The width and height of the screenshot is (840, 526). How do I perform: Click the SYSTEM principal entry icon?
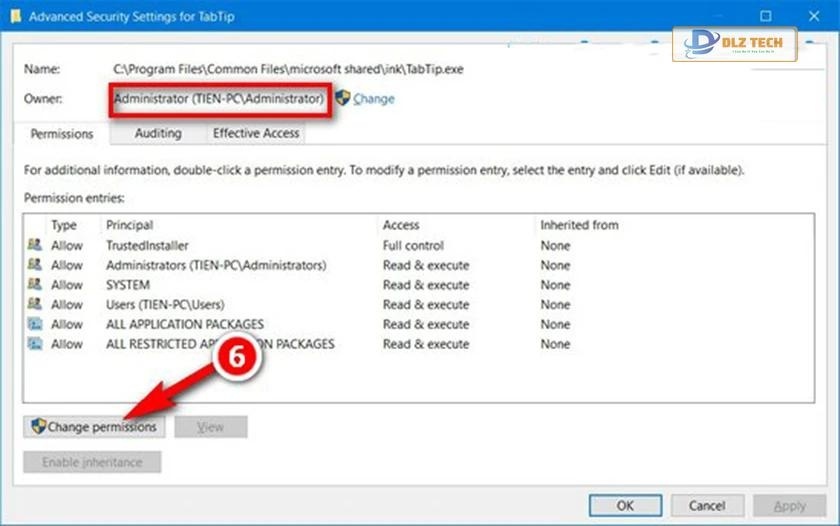click(x=35, y=285)
